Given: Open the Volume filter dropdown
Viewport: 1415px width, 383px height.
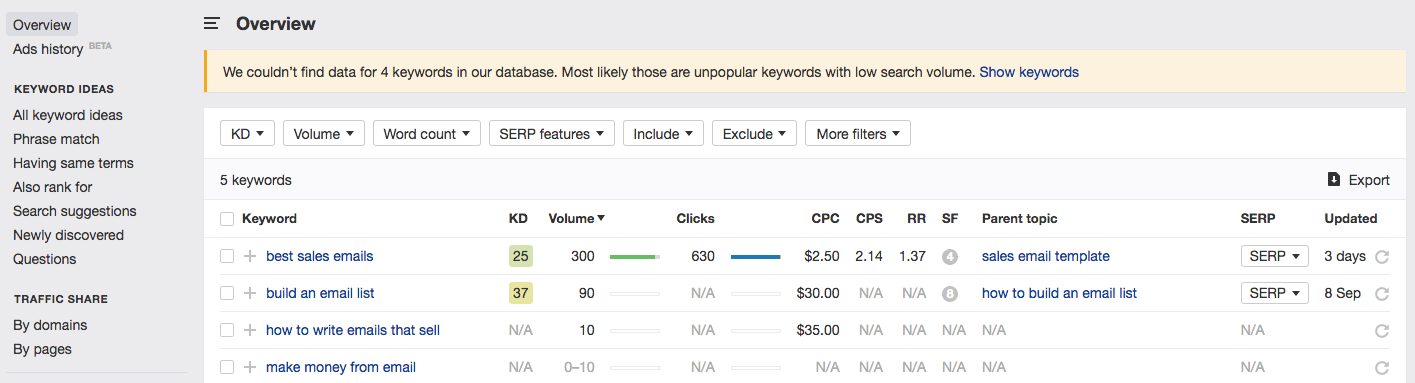Looking at the screenshot, I should coord(324,134).
